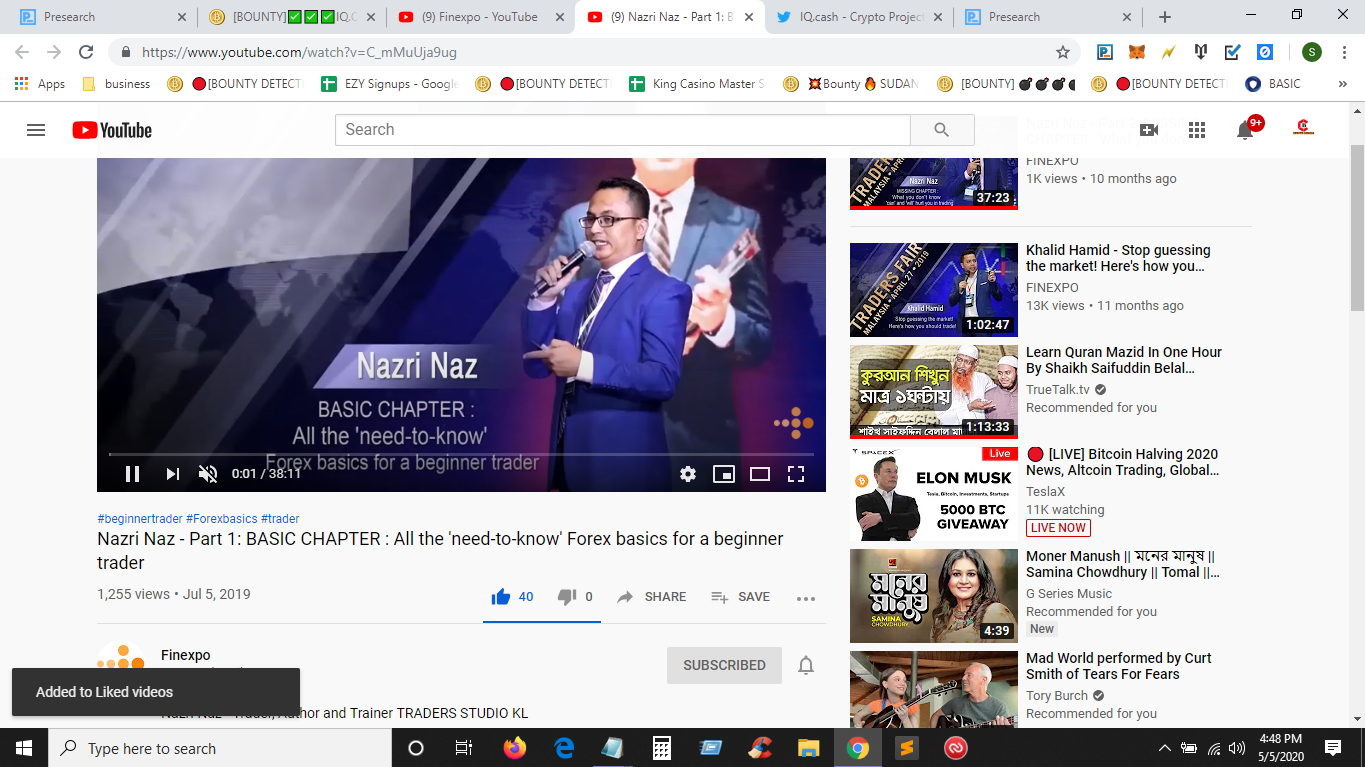
Task: Open Firefox from the taskbar
Action: point(515,748)
